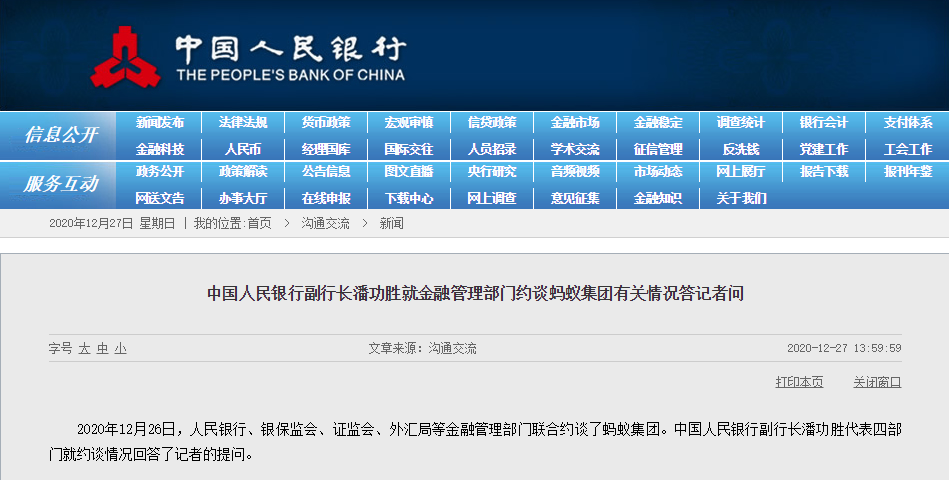Screen dimensions: 949x480
Task: Open 银行会计 navigation item
Action: [x=824, y=122]
